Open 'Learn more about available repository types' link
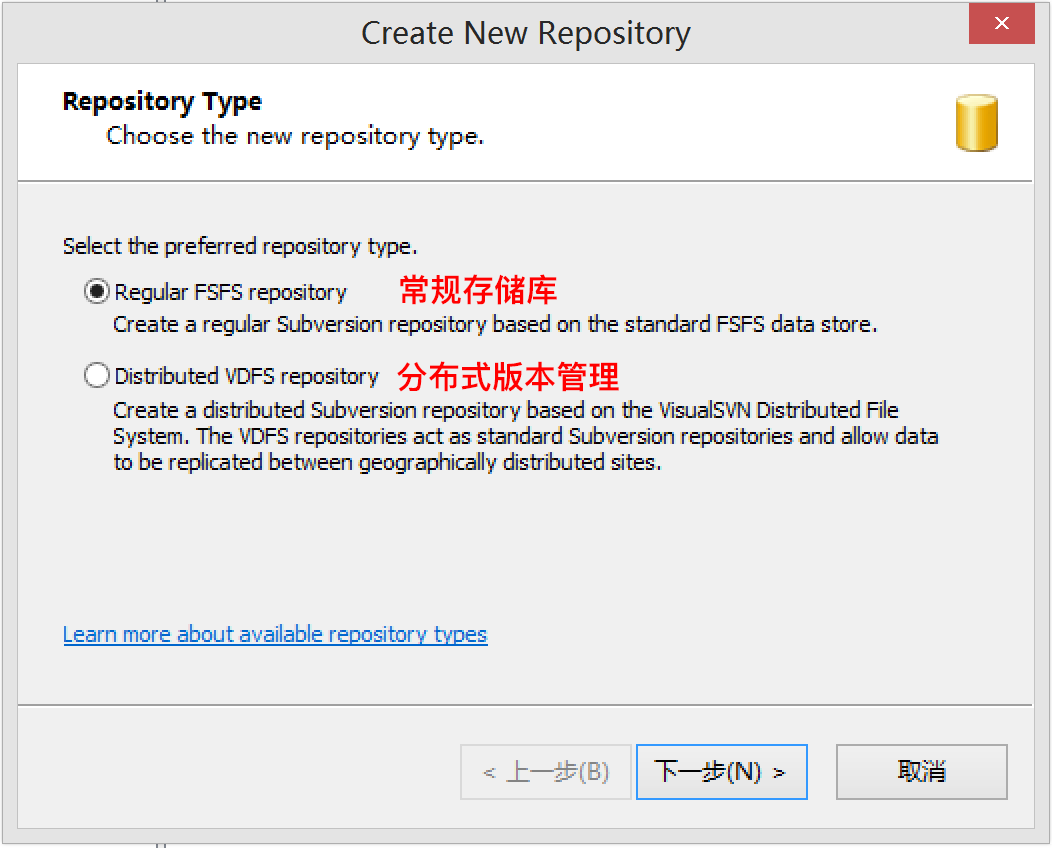 pyautogui.click(x=275, y=635)
